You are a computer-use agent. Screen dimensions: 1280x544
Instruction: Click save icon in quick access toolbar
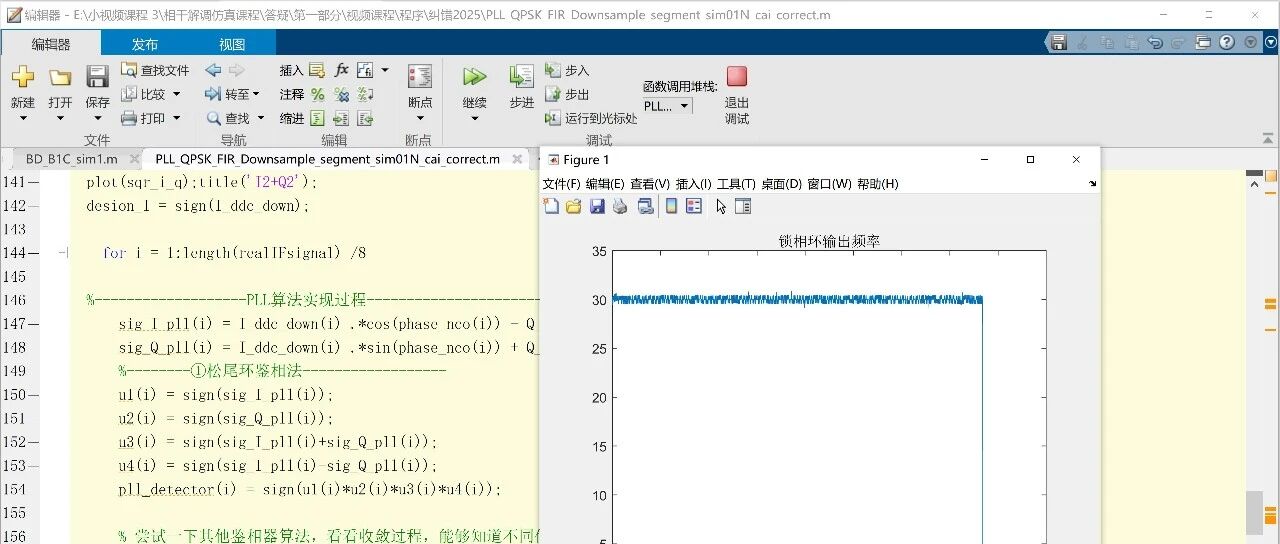coord(1058,42)
